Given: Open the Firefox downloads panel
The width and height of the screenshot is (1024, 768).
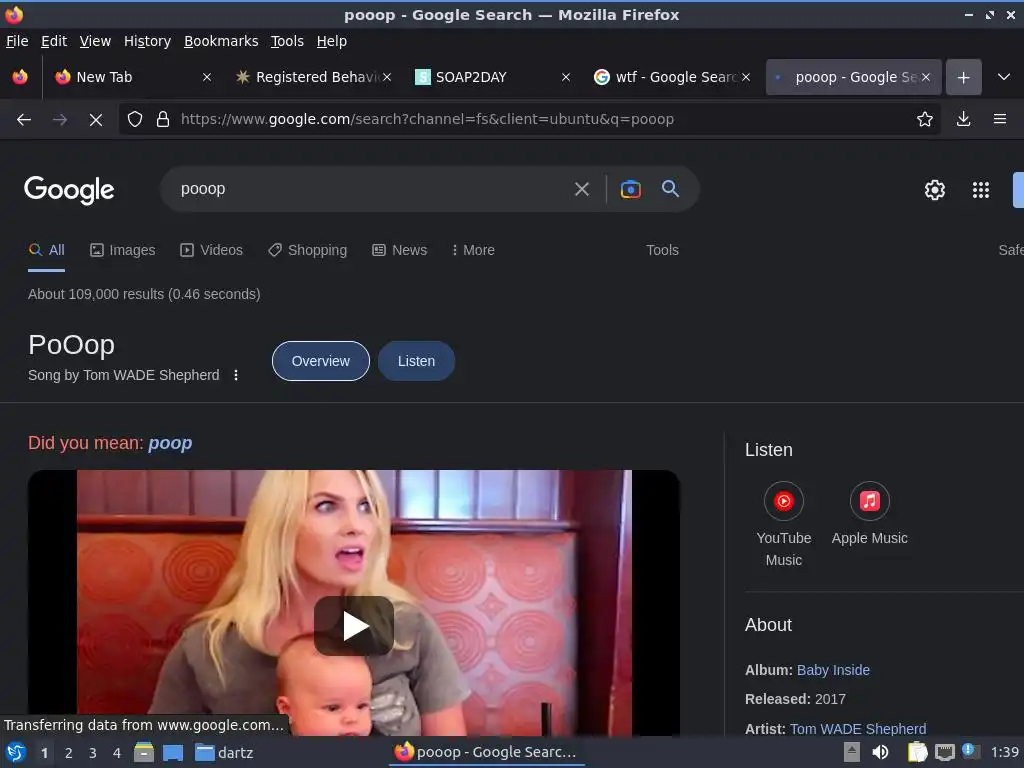Looking at the screenshot, I should (963, 120).
